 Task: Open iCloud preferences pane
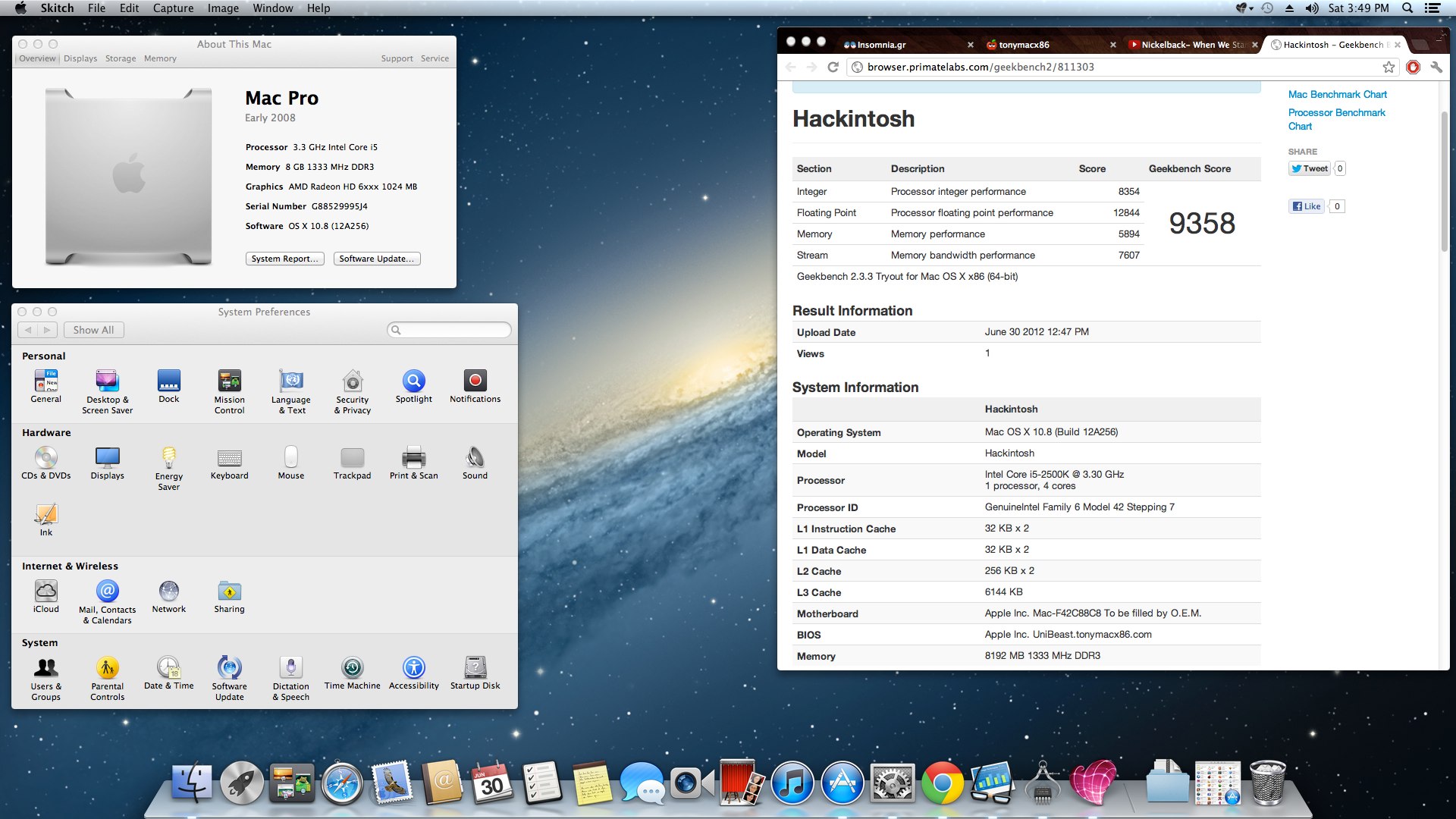tap(46, 596)
